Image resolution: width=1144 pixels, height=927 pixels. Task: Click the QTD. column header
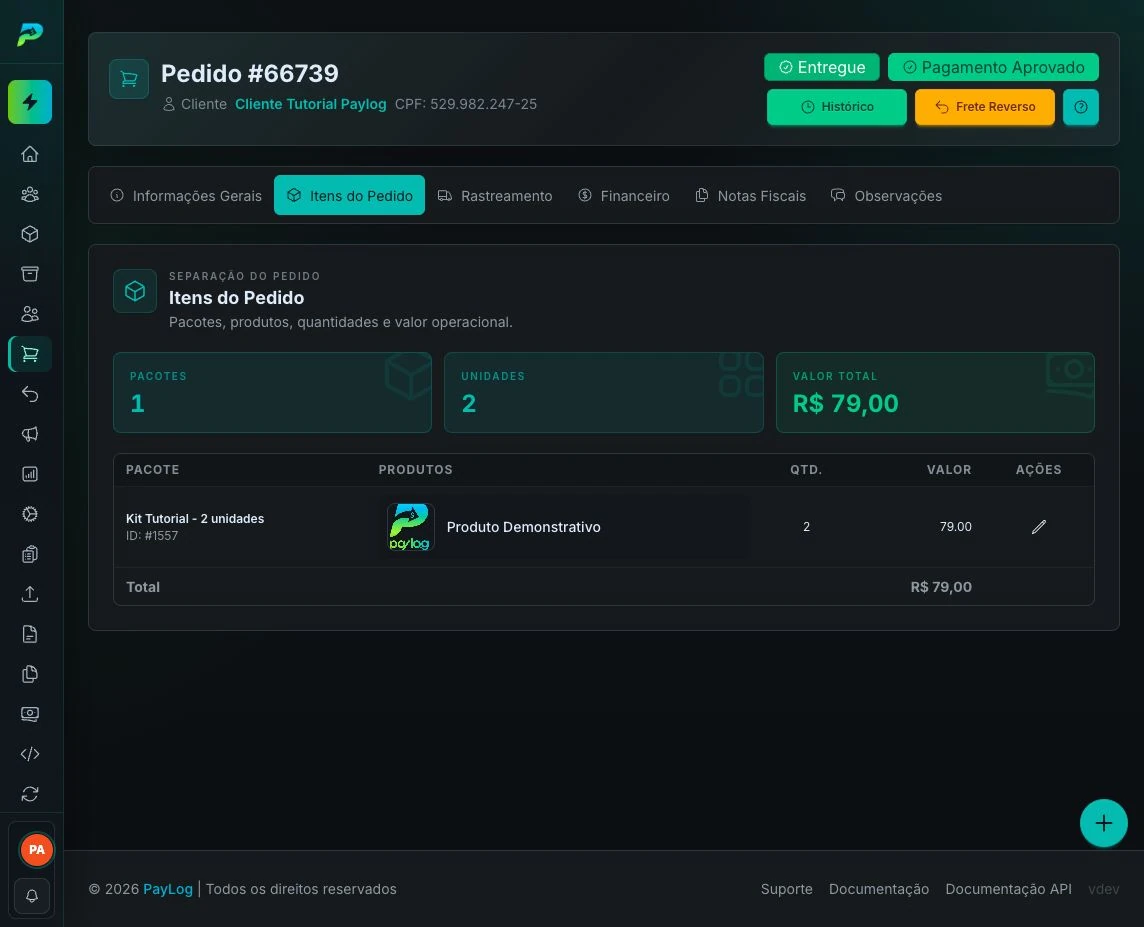tap(806, 470)
